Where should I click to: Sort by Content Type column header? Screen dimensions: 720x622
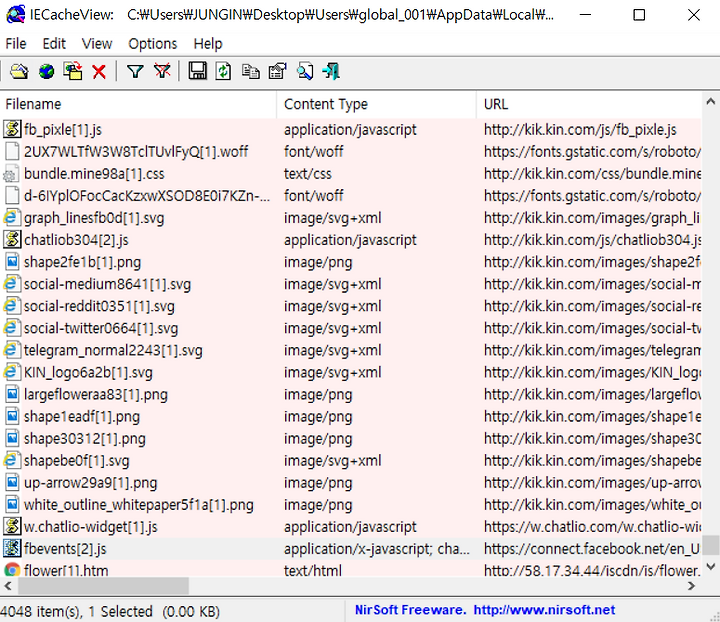pyautogui.click(x=377, y=104)
